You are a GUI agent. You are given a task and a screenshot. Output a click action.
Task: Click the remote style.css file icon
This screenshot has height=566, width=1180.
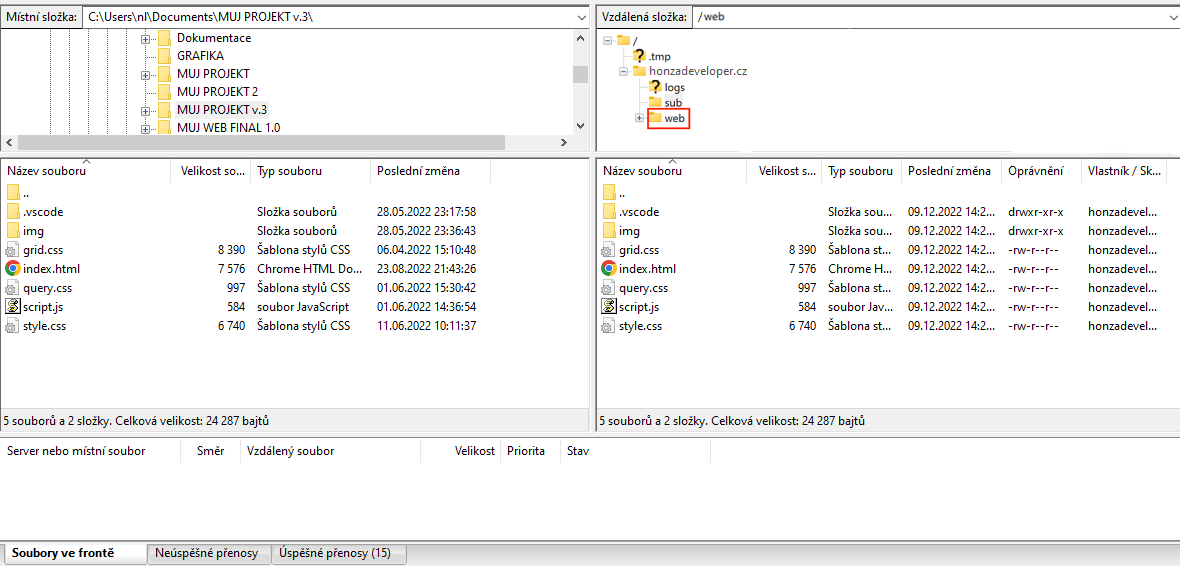(x=609, y=326)
